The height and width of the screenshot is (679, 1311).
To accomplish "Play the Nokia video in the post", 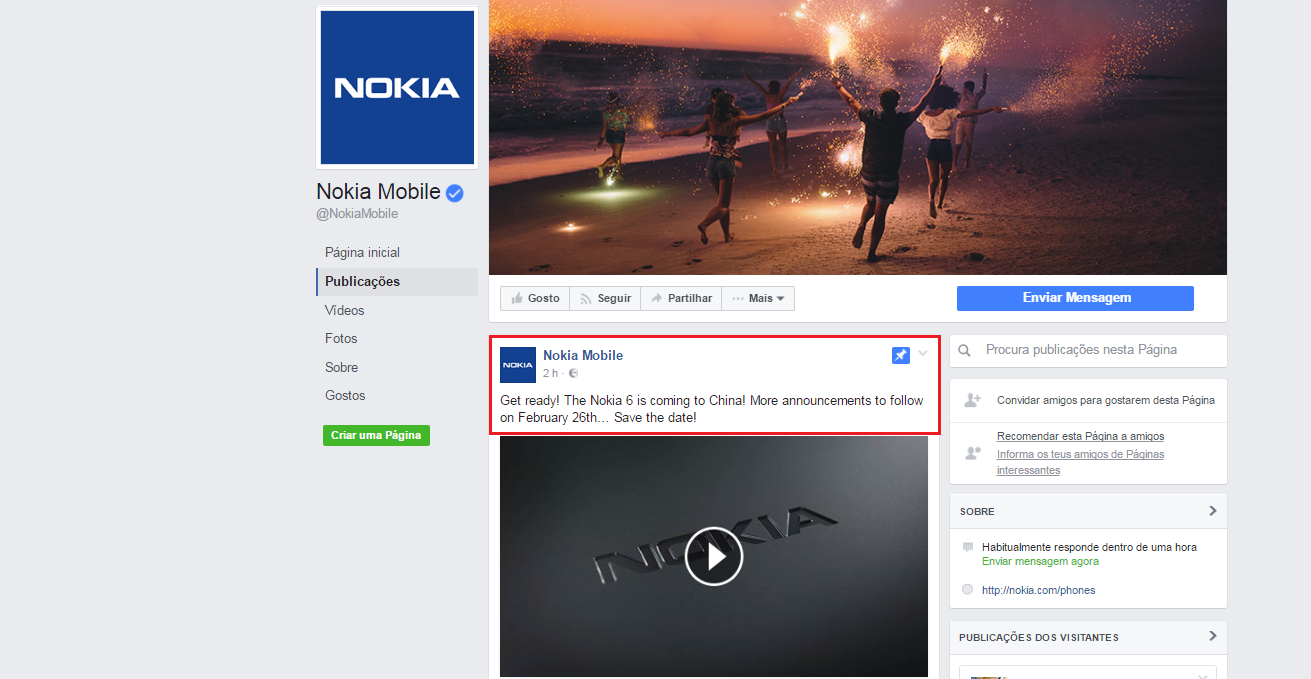I will 714,556.
